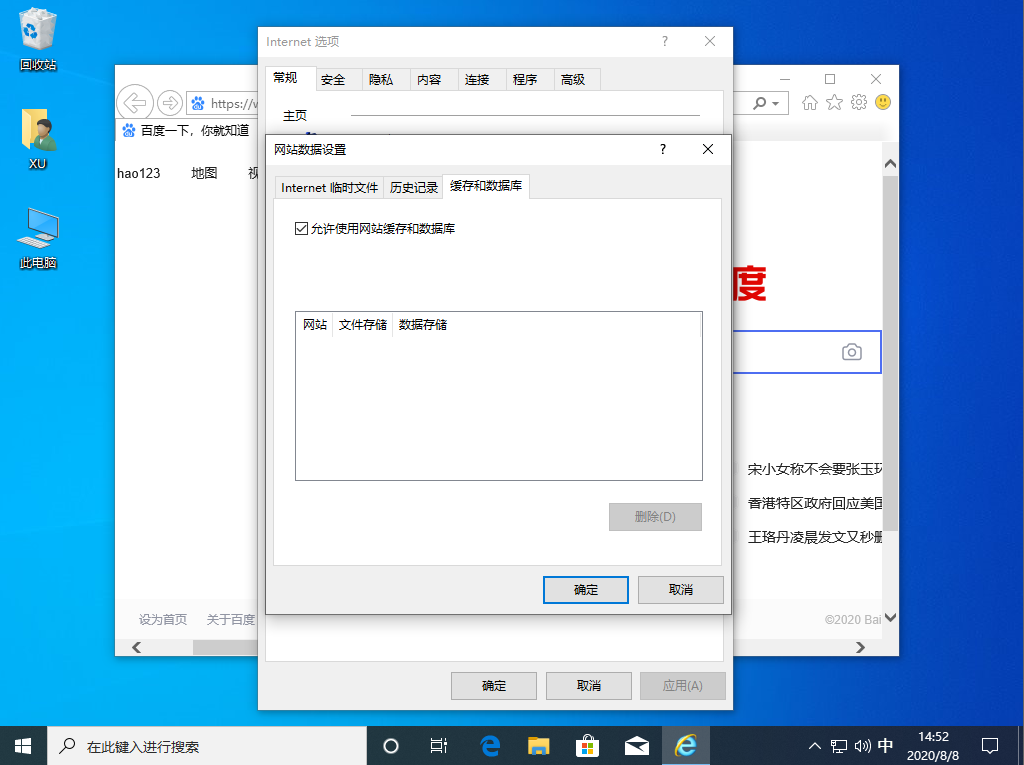Image resolution: width=1024 pixels, height=765 pixels.
Task: Open the search dropdown in IE address bar
Action: tap(773, 102)
